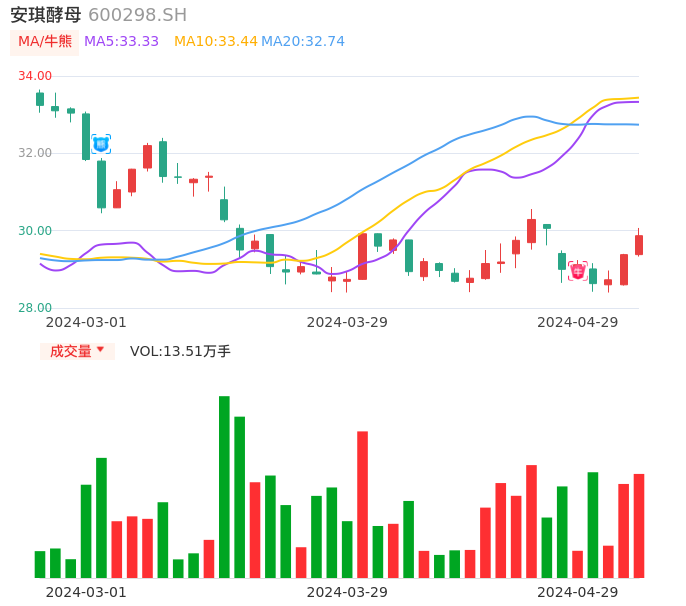Click the VOL:13.51万手 volume readout
This screenshot has width=686, height=606.
point(180,351)
